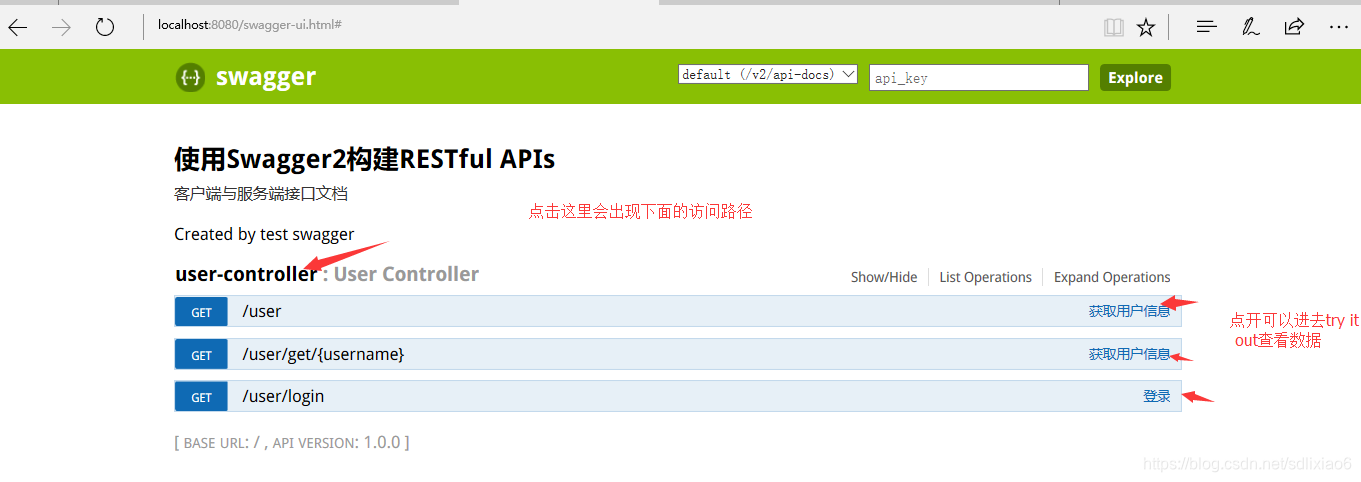Click 登录 description on /user/login row
Image resolution: width=1361 pixels, height=482 pixels.
point(1157,396)
